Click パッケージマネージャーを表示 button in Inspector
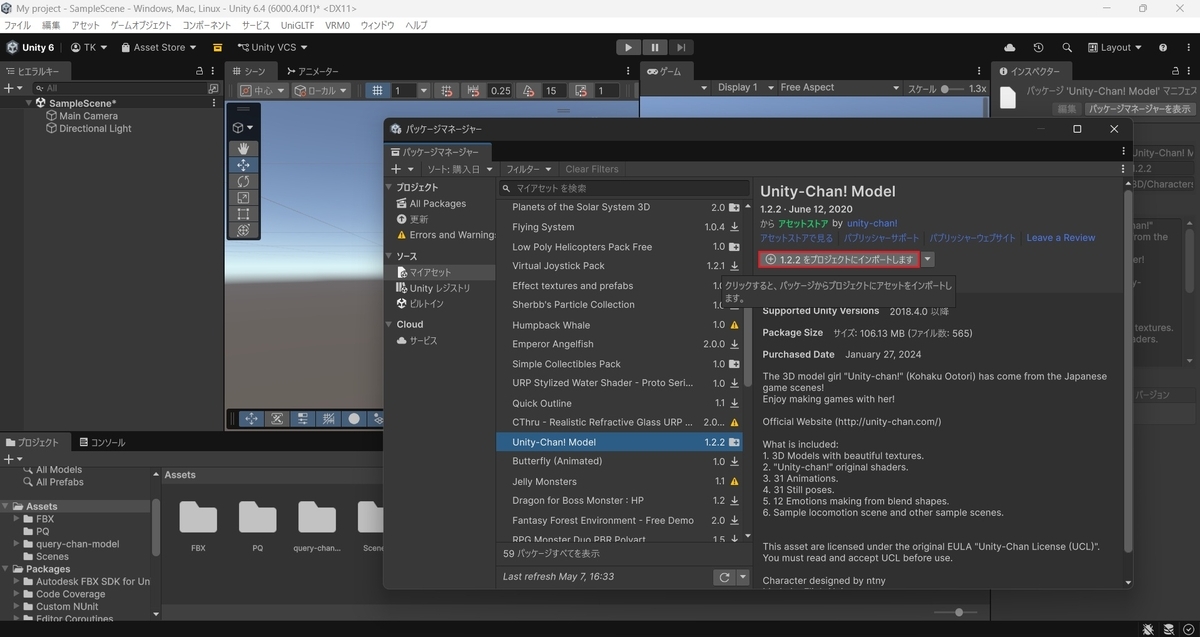Screen dimensions: 1200x637 [x=1140, y=109]
